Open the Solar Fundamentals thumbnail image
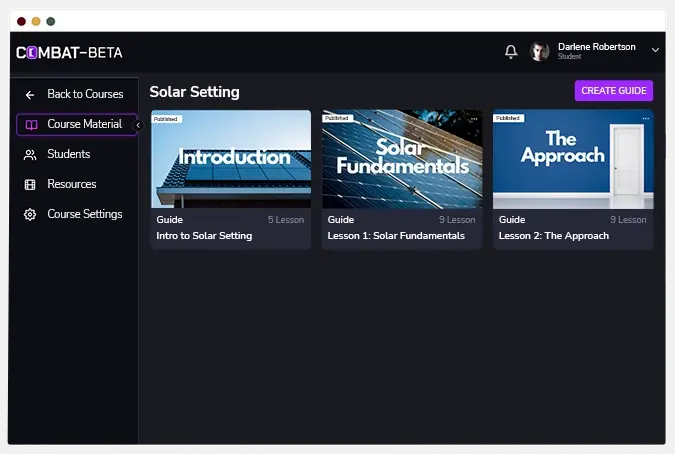The image size is (675, 454). [x=401, y=160]
